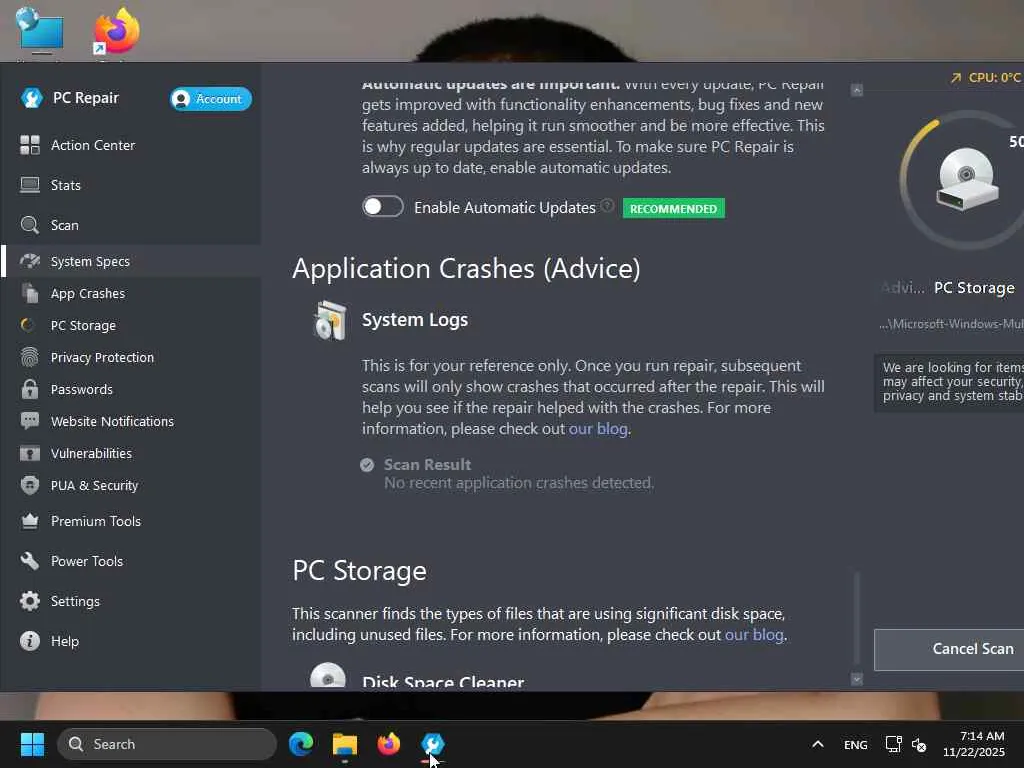The height and width of the screenshot is (768, 1024).
Task: Click the Scan magnifier icon
Action: (29, 225)
